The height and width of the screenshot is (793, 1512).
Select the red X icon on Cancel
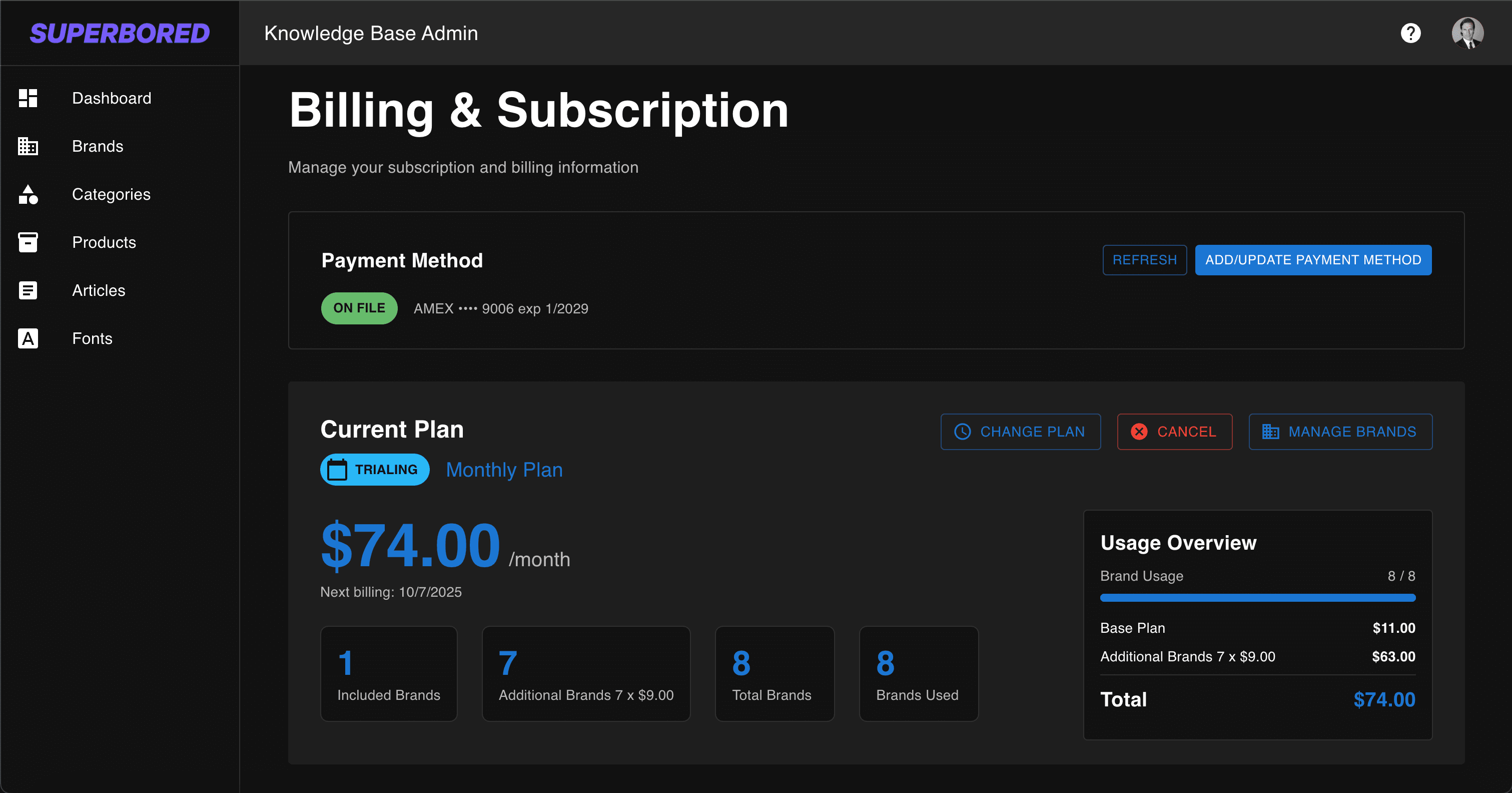coord(1139,432)
